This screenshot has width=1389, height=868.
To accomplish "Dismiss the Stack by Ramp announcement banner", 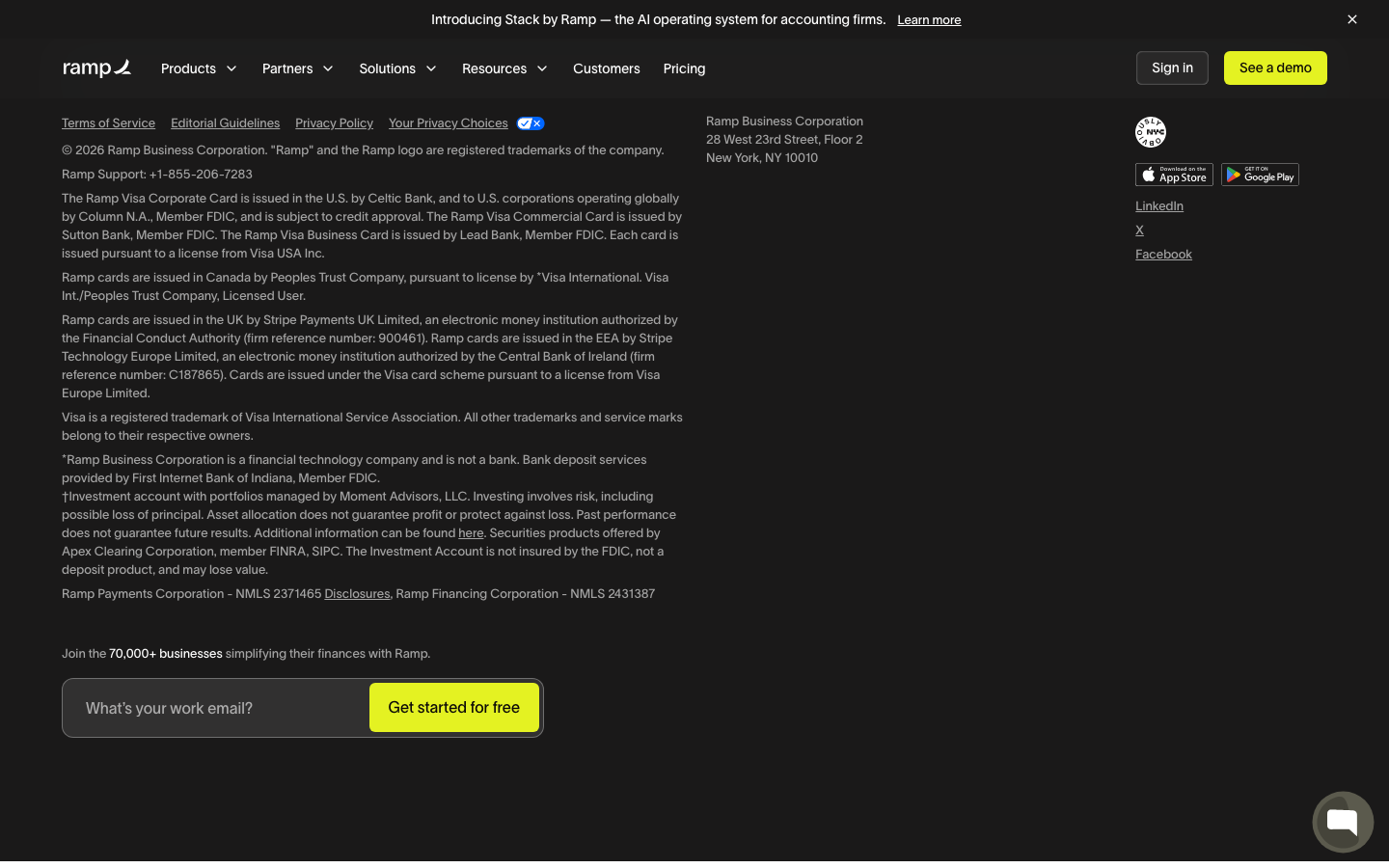I will [1352, 19].
